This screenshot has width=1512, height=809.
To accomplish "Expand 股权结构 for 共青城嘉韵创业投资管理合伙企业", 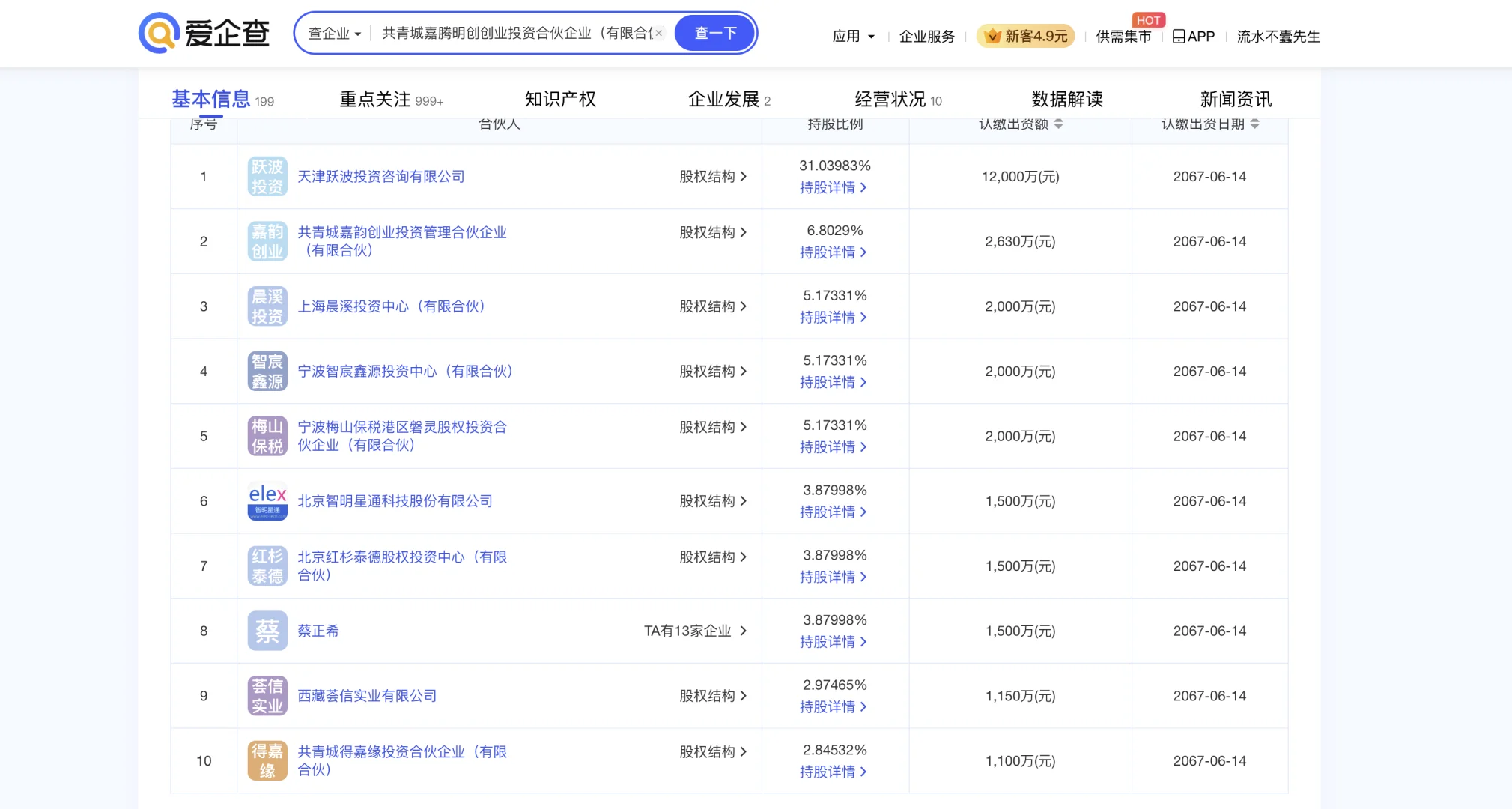I will 713,232.
